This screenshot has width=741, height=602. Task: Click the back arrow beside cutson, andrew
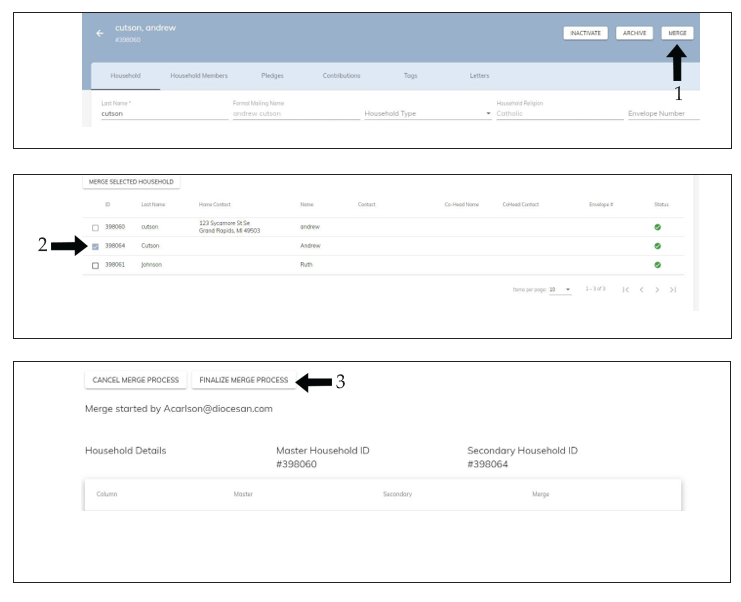99,33
